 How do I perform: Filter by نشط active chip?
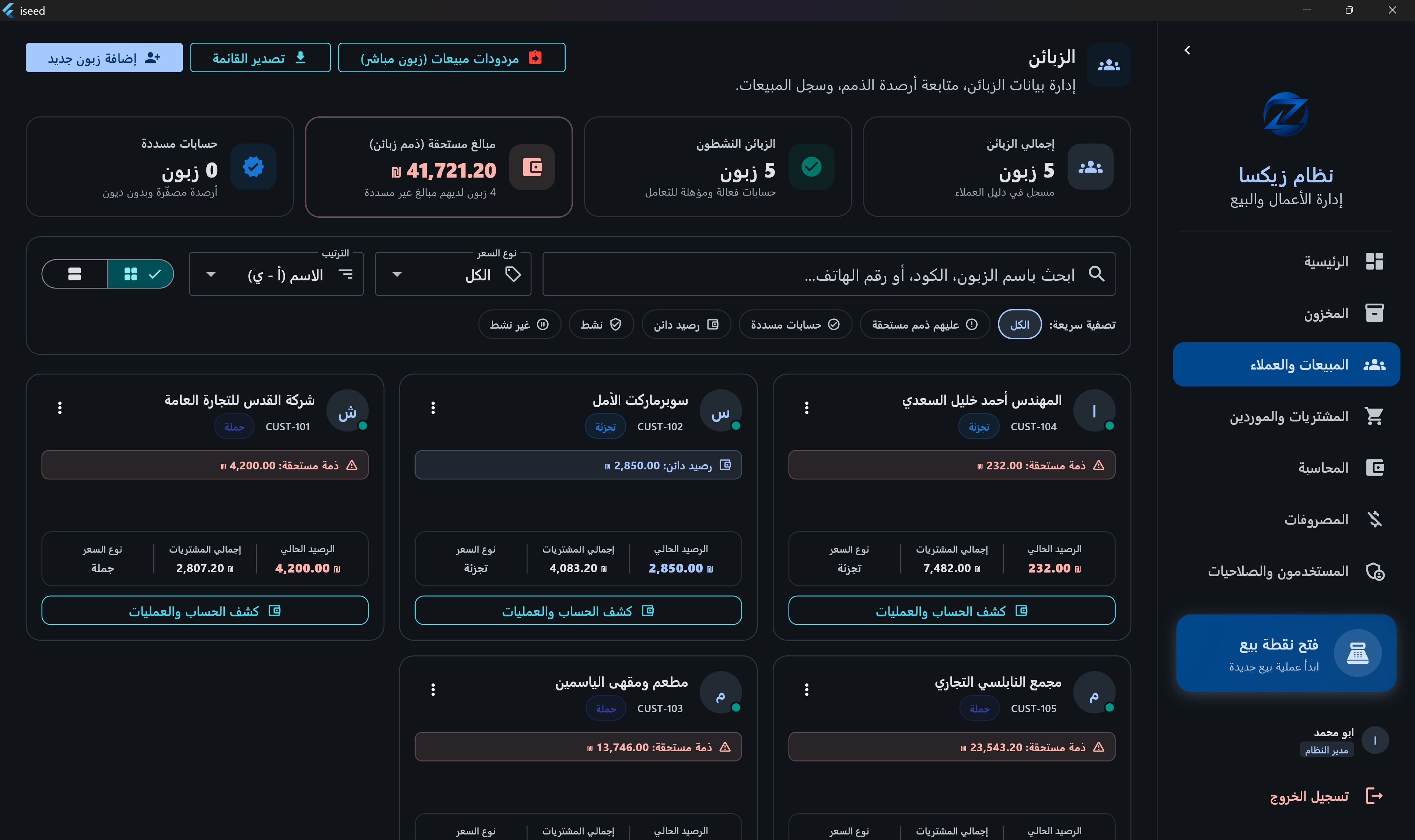click(601, 324)
